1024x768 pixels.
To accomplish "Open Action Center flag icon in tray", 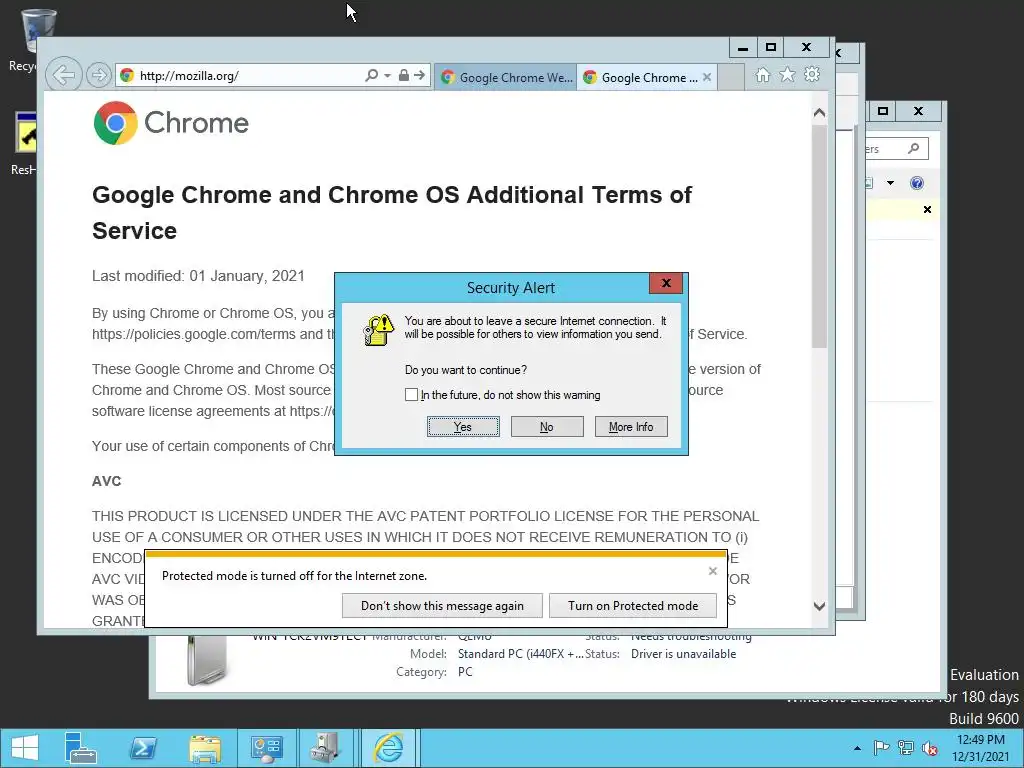I will (881, 748).
